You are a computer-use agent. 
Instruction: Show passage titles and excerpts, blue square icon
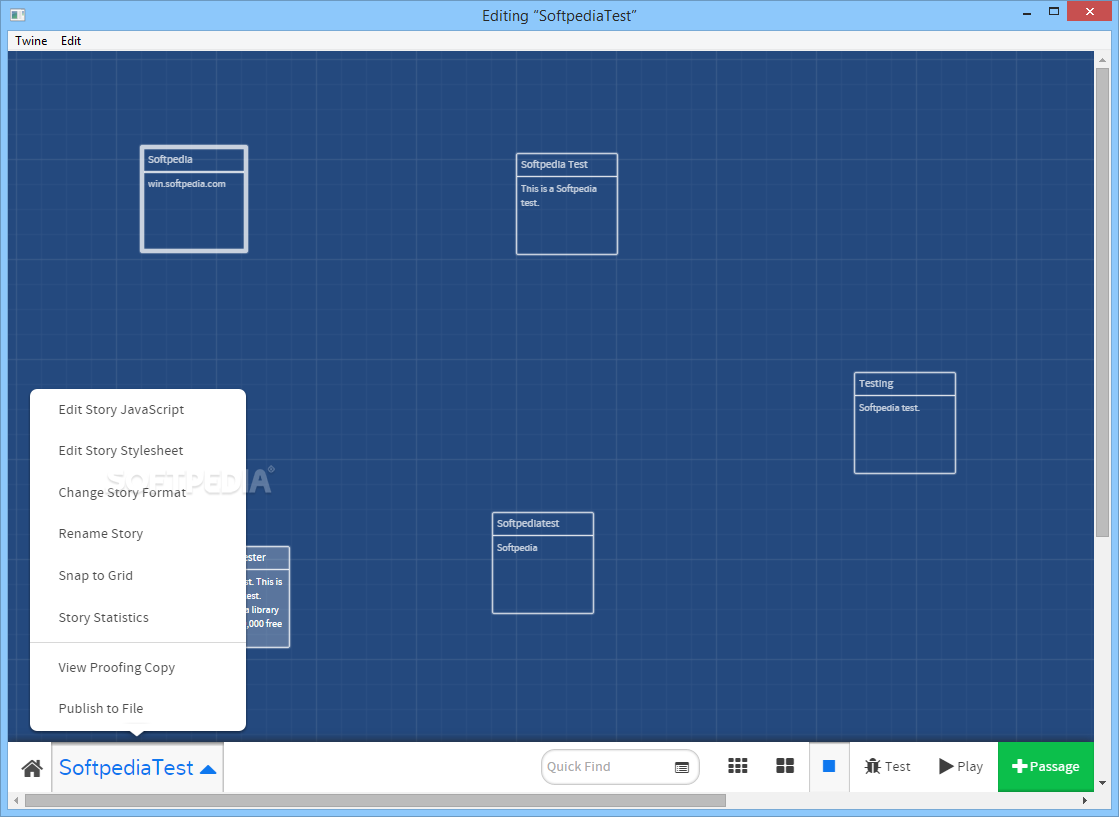coord(829,766)
